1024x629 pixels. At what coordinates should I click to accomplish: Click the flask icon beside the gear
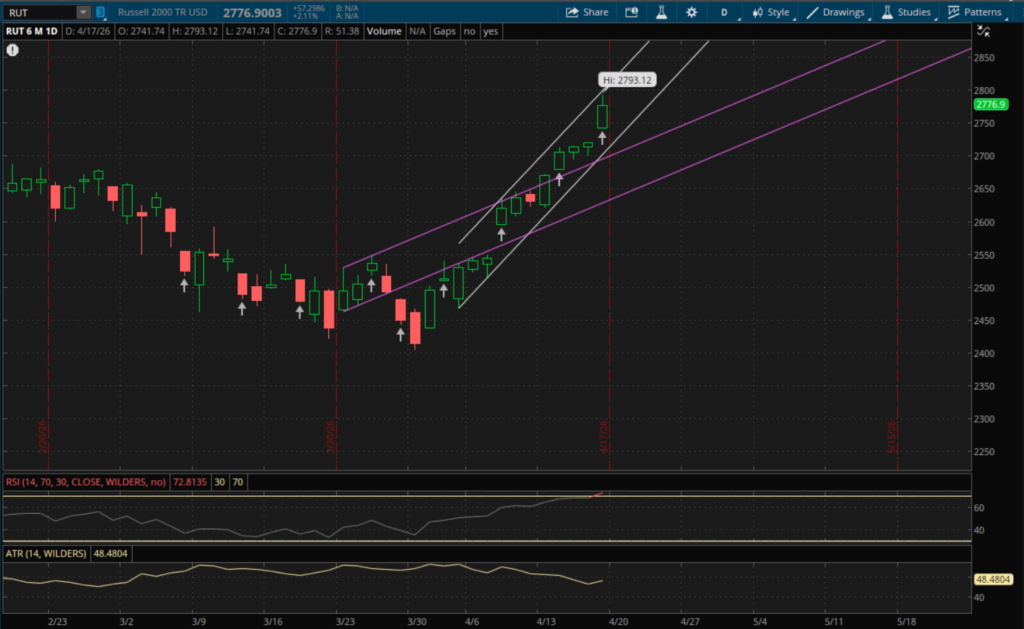click(x=660, y=12)
